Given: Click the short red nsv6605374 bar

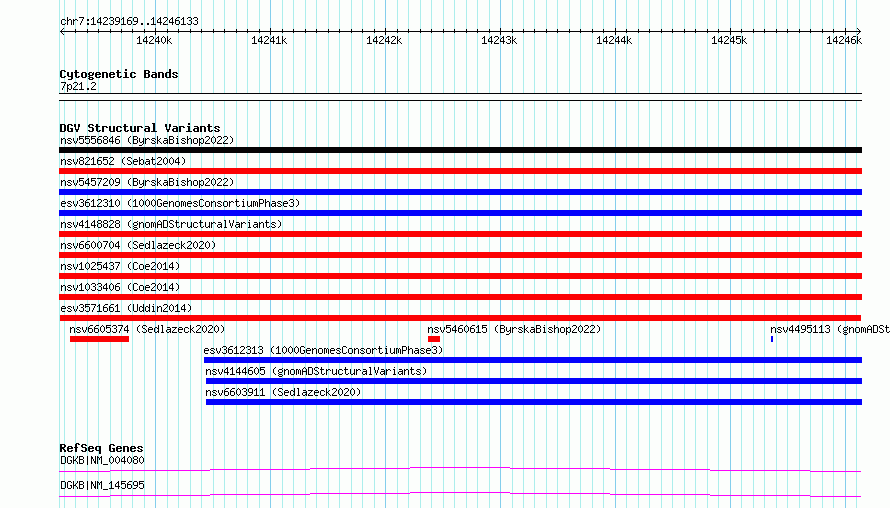Looking at the screenshot, I should point(99,339).
